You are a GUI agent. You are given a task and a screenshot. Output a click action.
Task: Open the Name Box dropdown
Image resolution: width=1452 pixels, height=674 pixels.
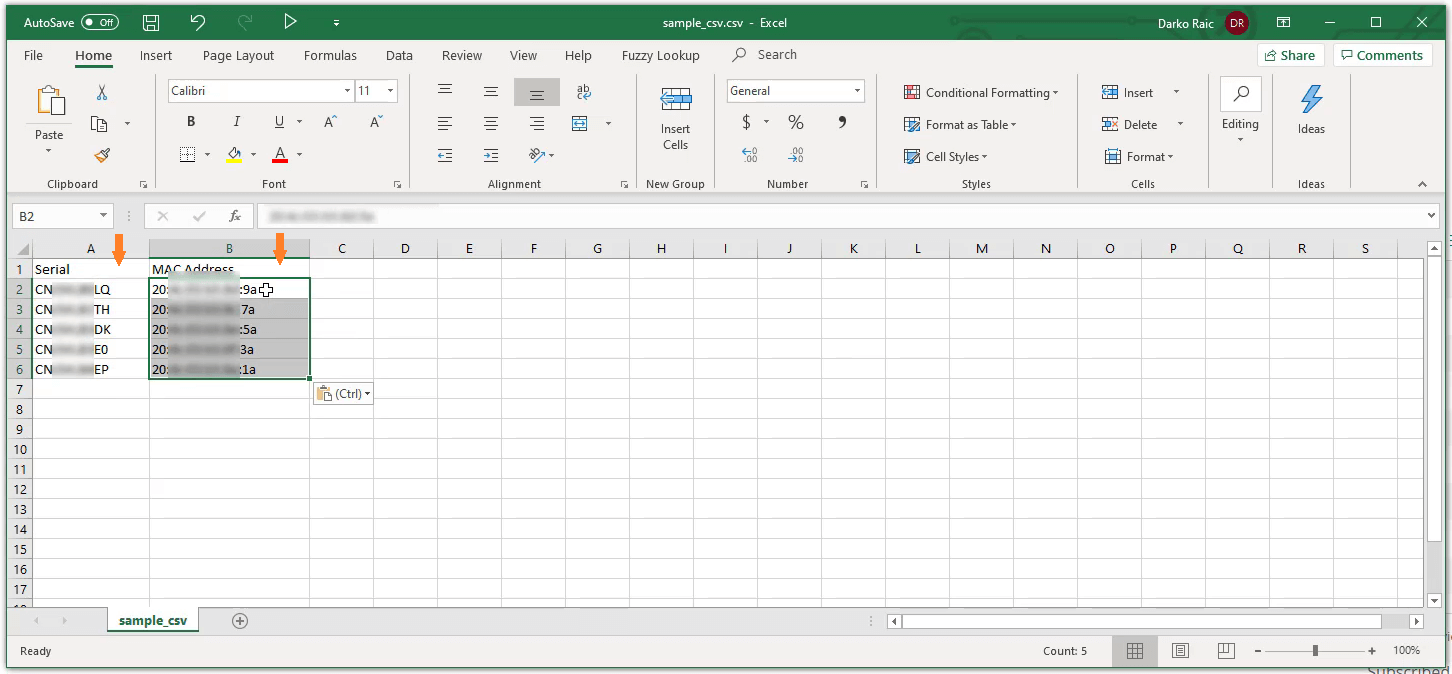[104, 216]
